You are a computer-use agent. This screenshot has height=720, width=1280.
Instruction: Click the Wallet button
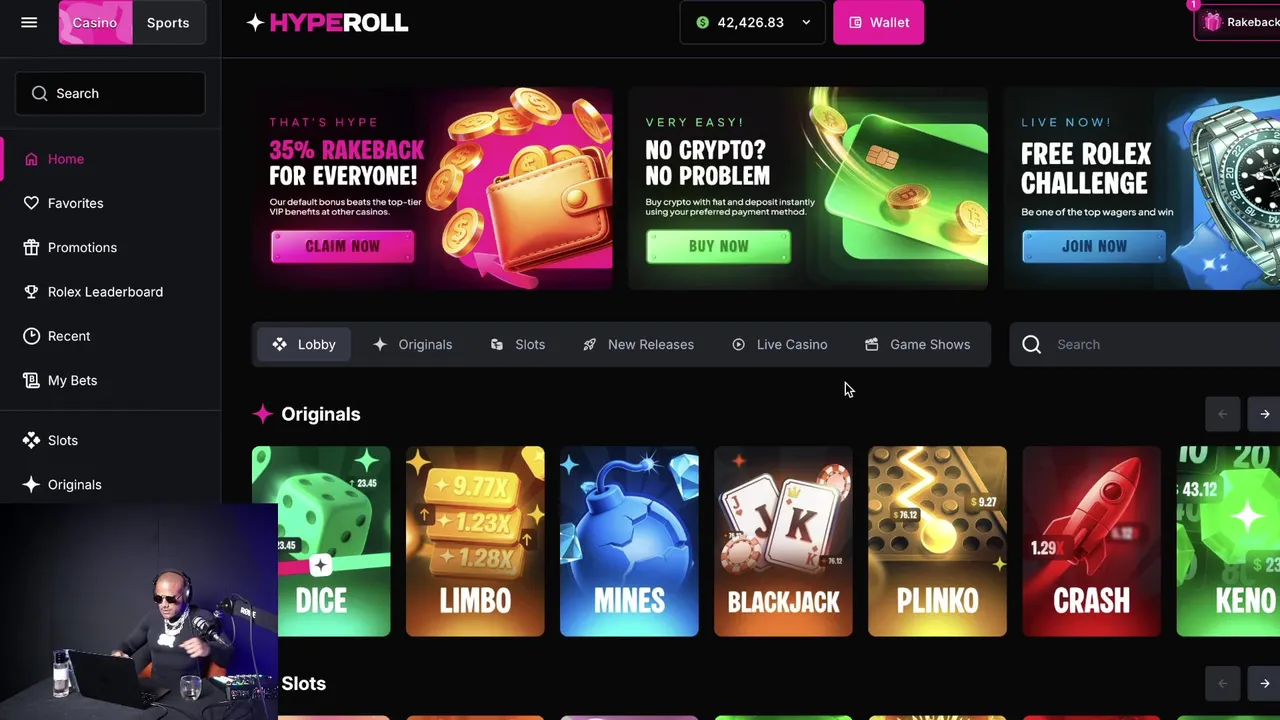(879, 22)
